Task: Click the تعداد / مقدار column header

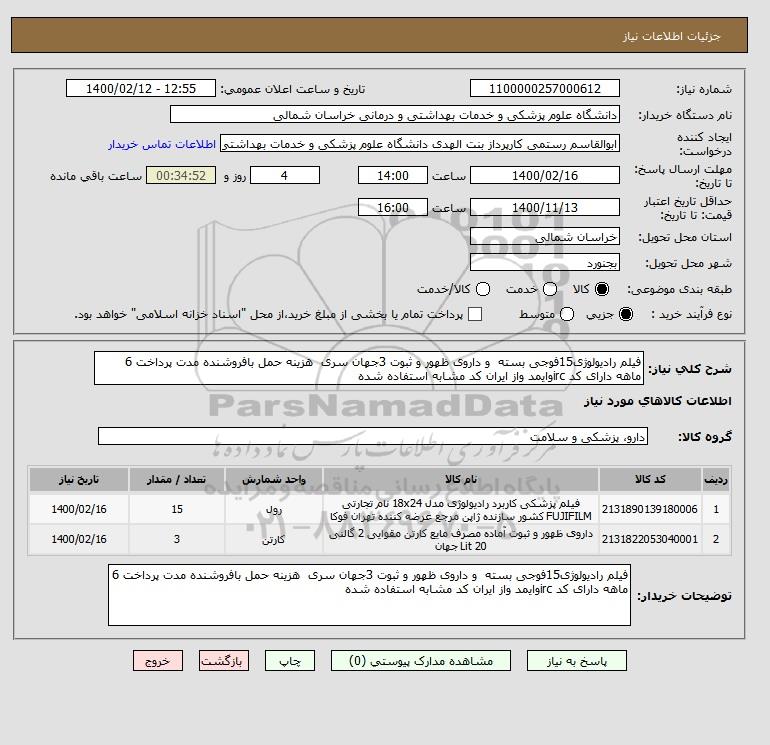Action: [177, 479]
